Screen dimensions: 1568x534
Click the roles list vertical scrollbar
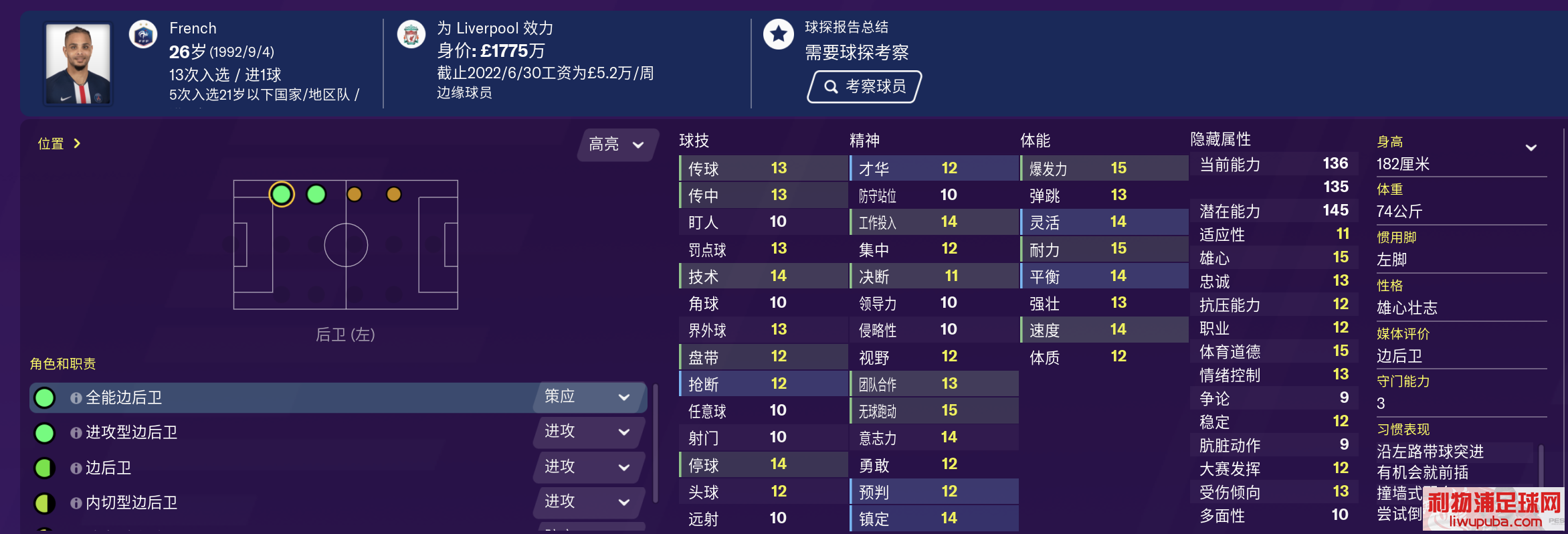tap(656, 442)
